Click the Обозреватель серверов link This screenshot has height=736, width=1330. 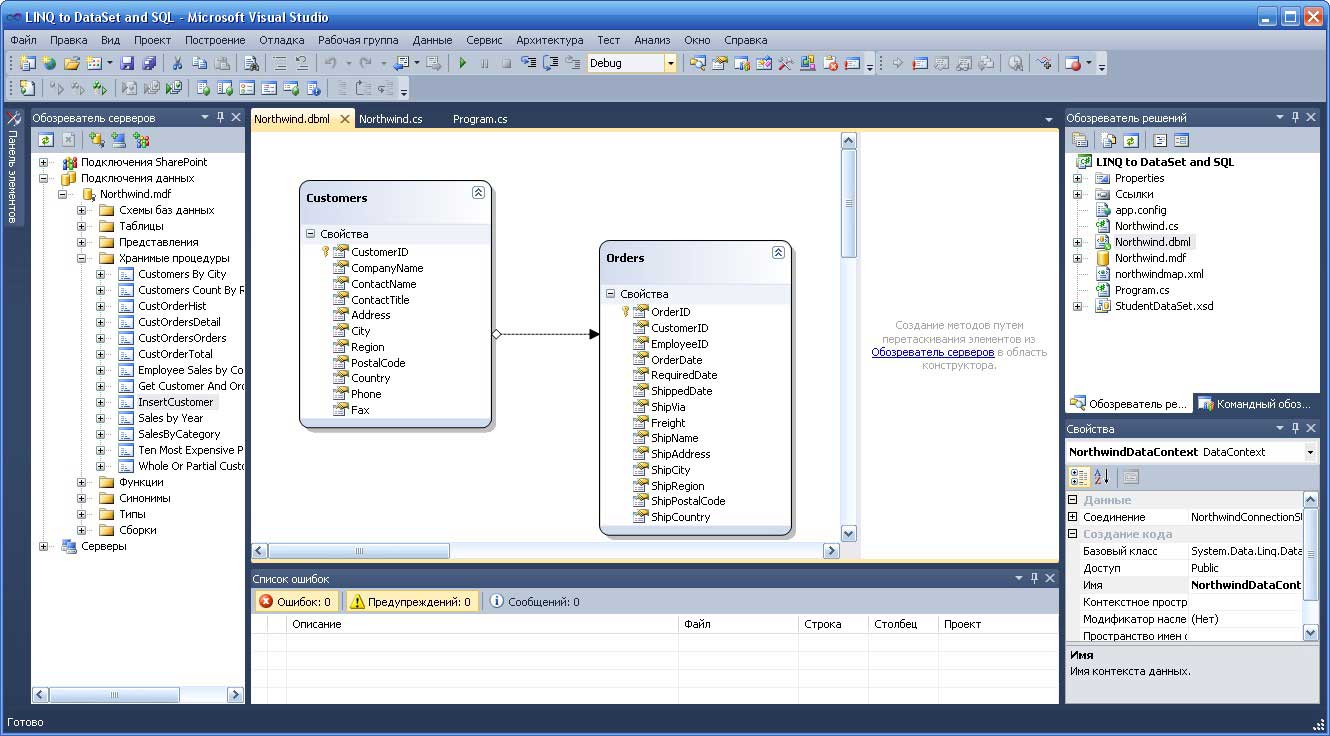click(932, 352)
